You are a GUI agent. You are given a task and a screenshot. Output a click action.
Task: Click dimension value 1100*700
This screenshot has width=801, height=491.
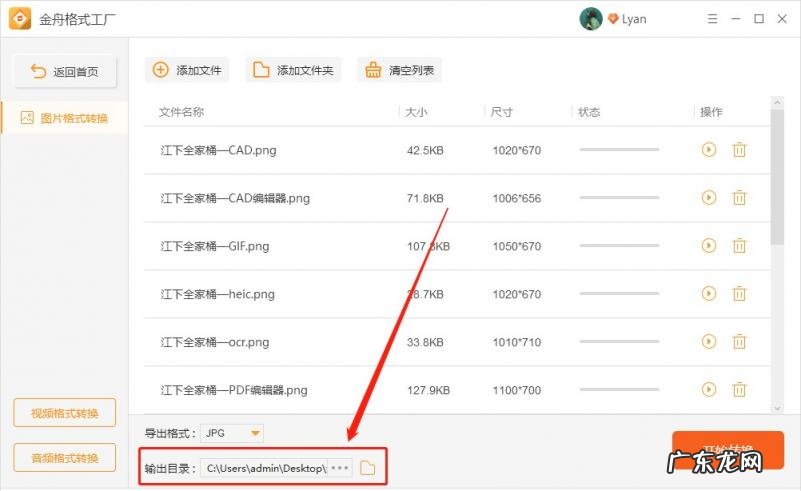516,390
